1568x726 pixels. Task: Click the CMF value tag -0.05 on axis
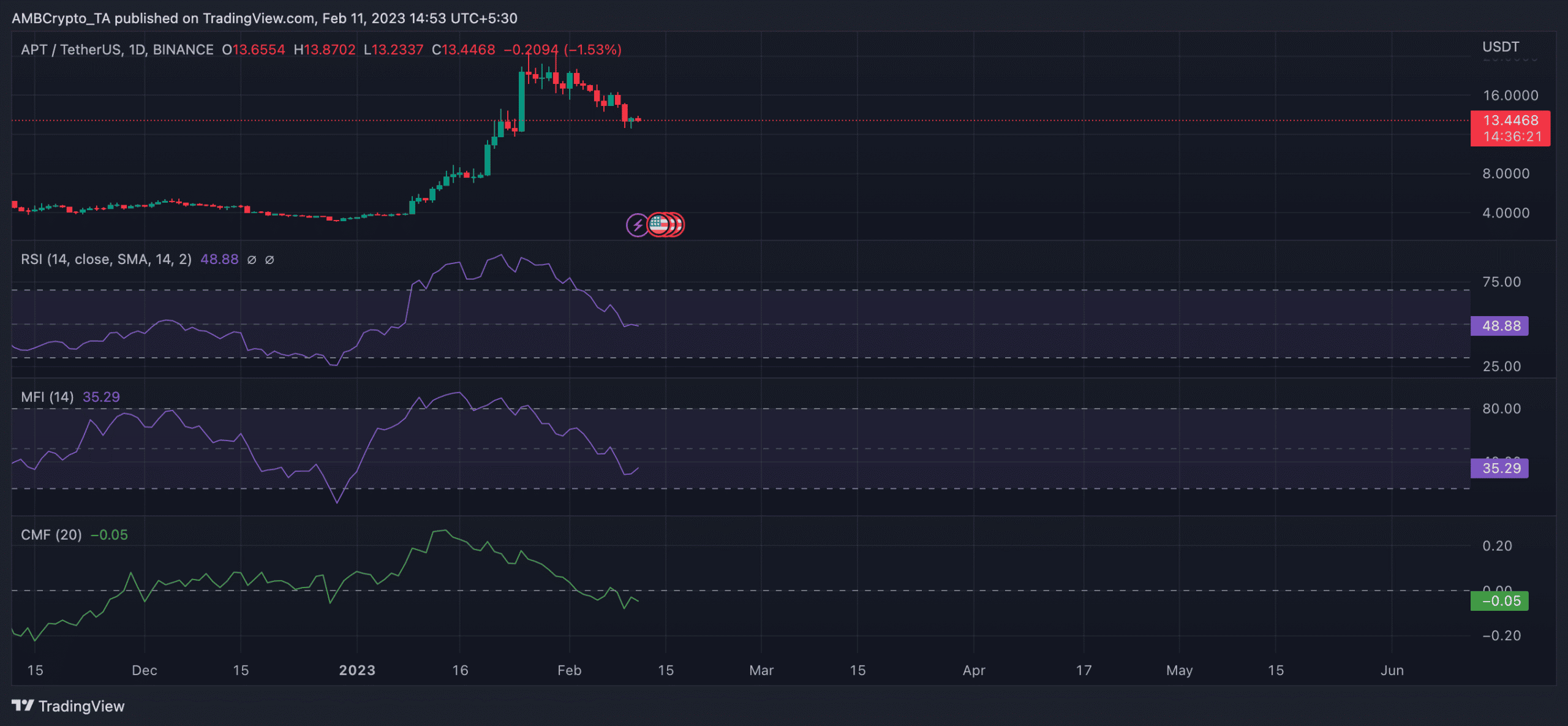coord(1499,601)
